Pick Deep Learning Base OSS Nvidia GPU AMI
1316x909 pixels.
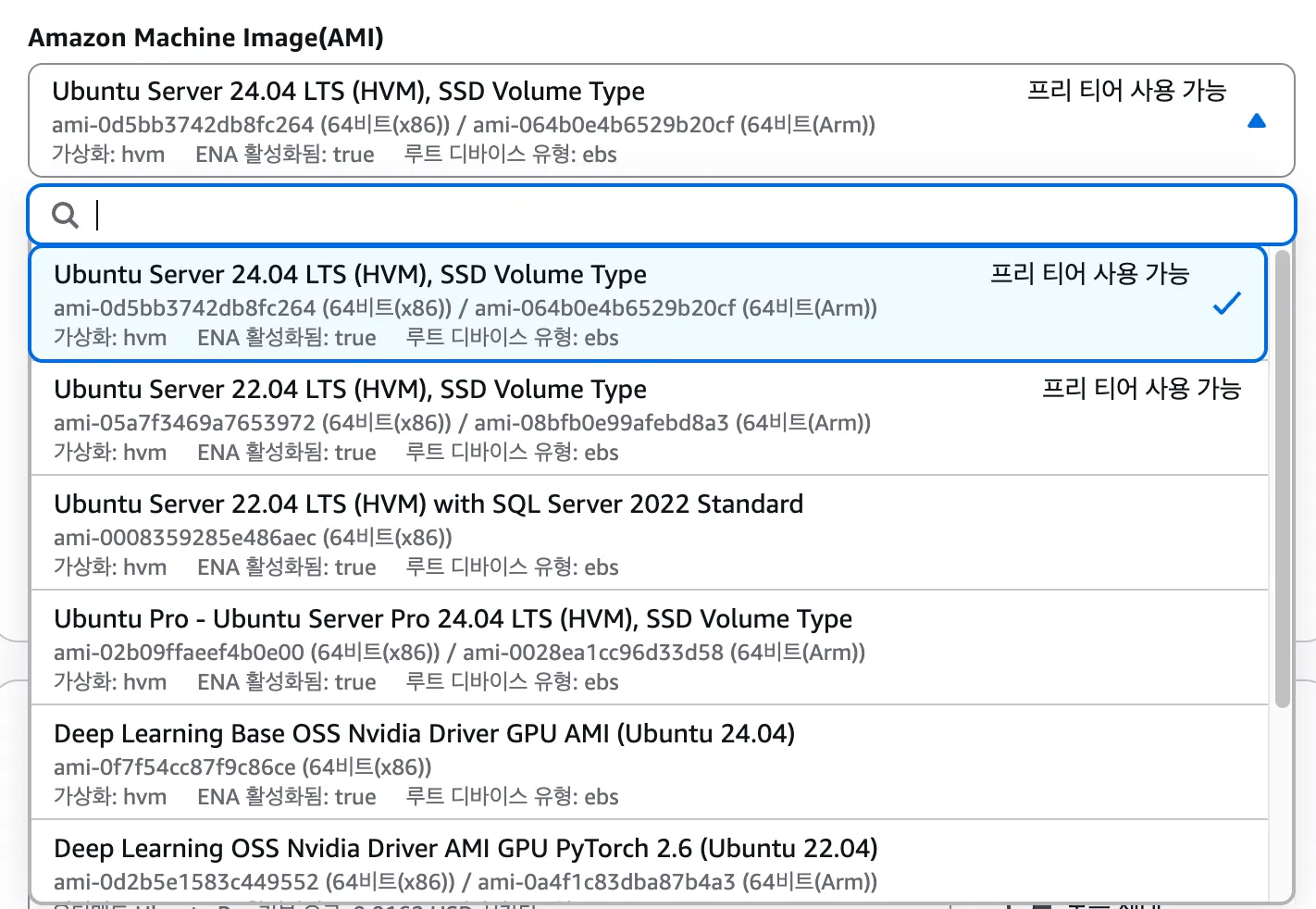[x=648, y=763]
